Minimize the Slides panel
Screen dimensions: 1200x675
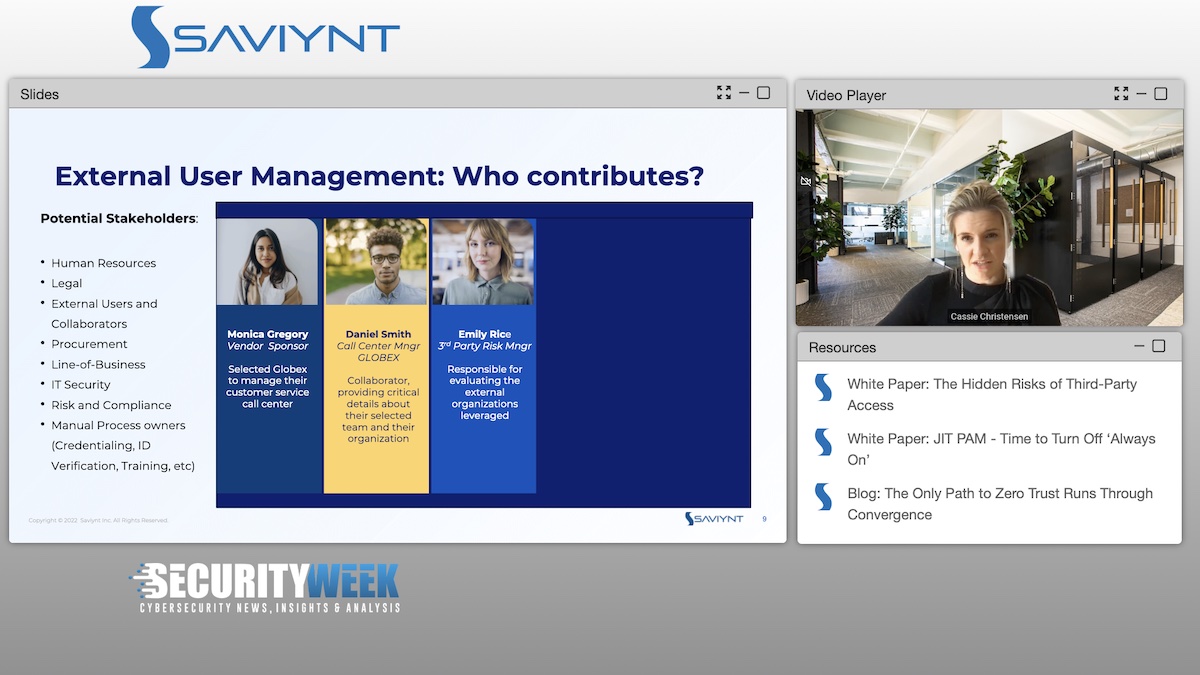click(744, 93)
